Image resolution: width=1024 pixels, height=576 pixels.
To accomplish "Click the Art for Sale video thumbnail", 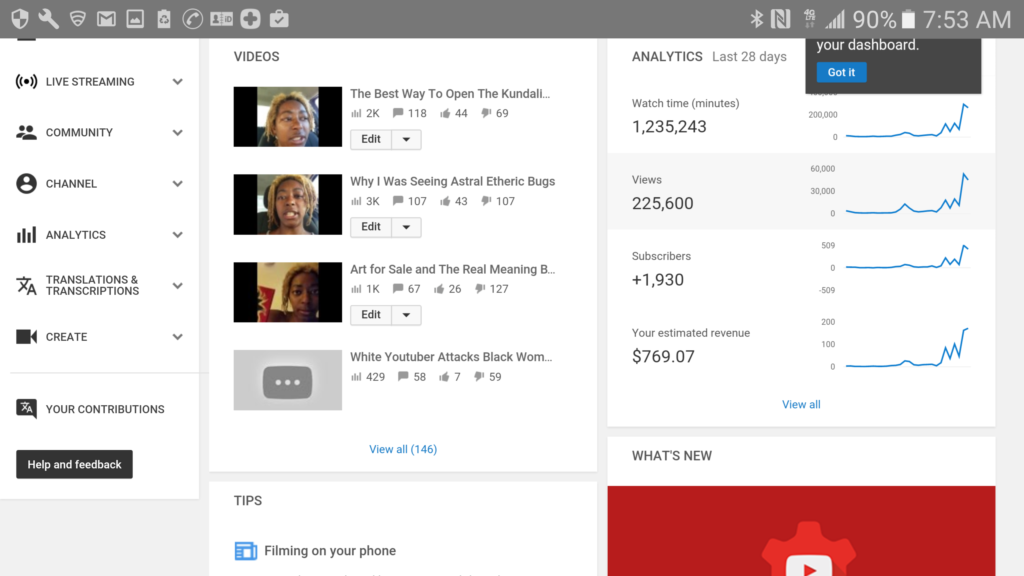I will point(287,293).
